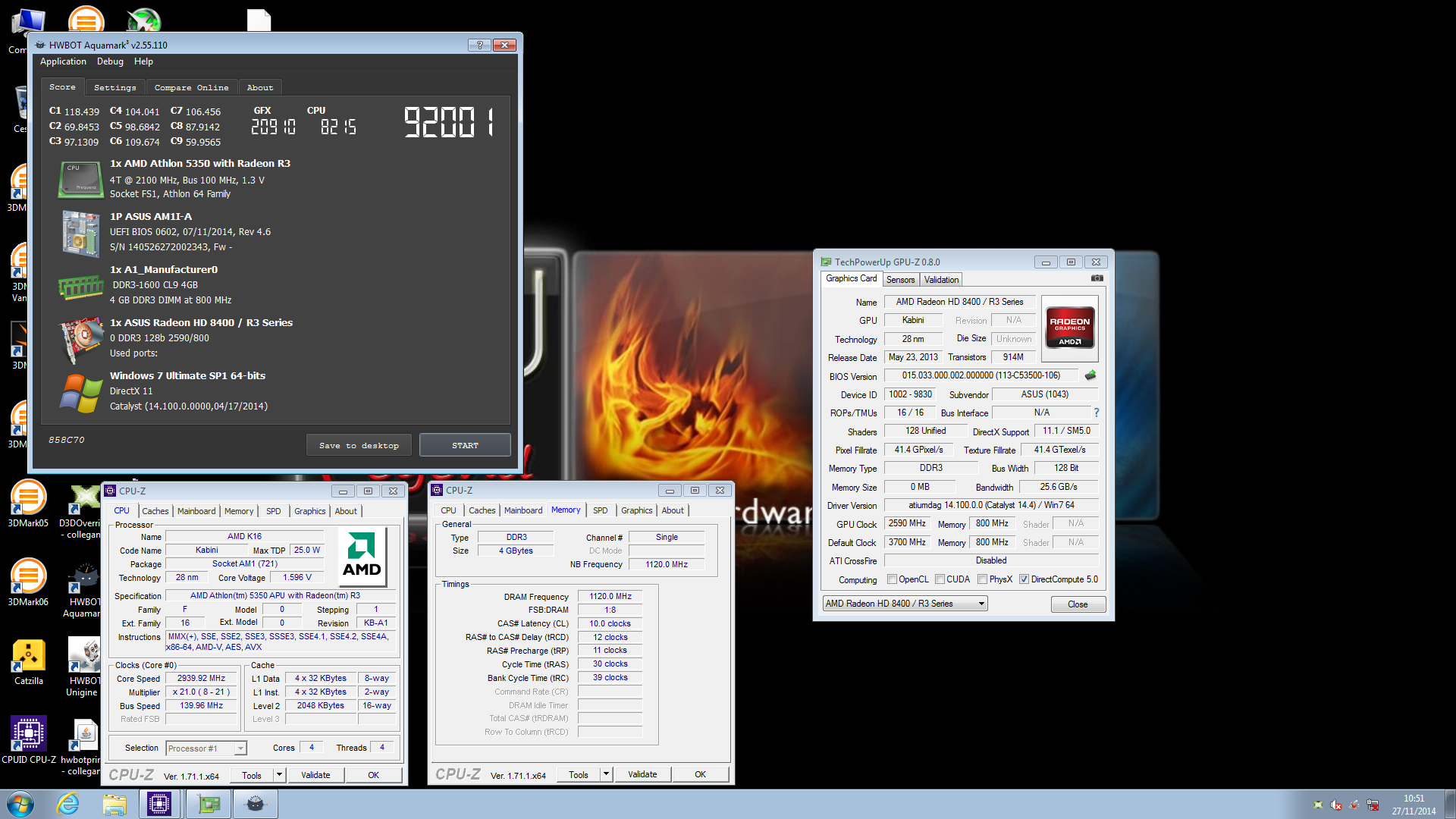1456x819 pixels.
Task: Toggle the PhysX checkbox in GPU-Z
Action: (983, 579)
